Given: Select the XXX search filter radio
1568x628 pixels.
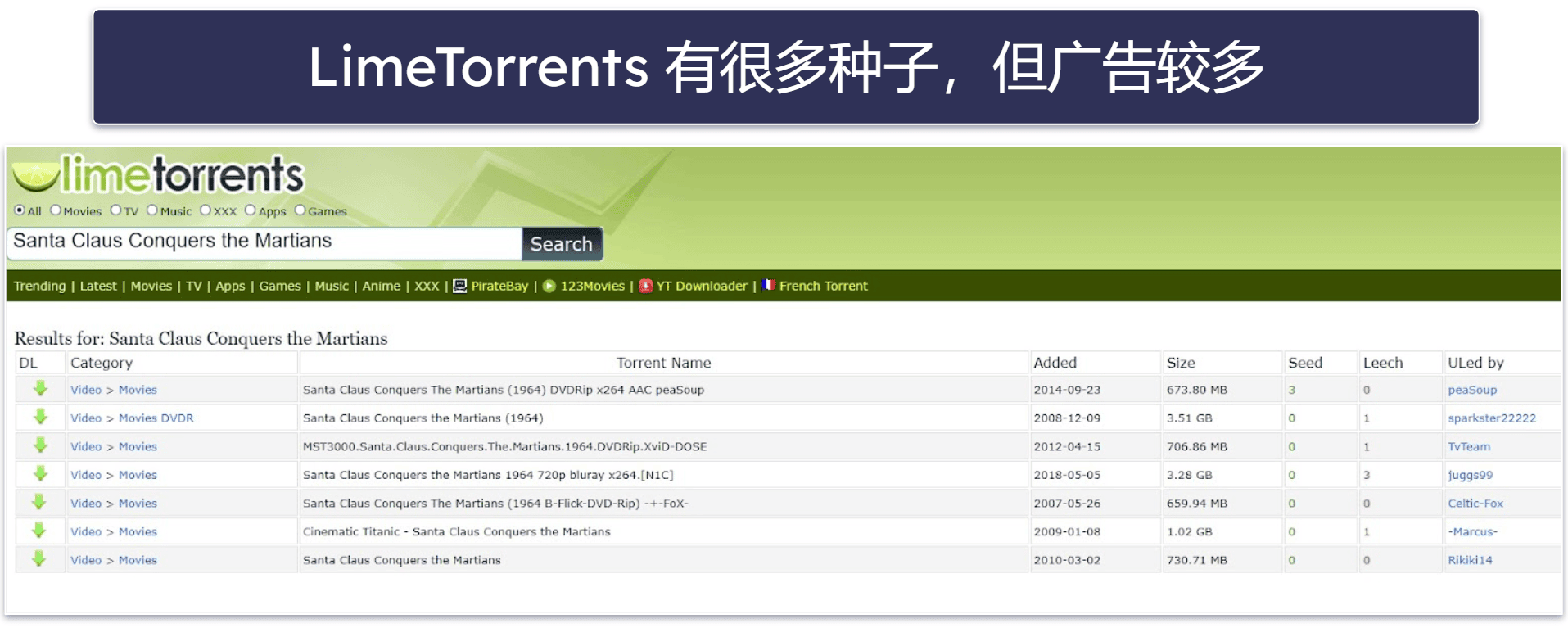Looking at the screenshot, I should coord(206,210).
